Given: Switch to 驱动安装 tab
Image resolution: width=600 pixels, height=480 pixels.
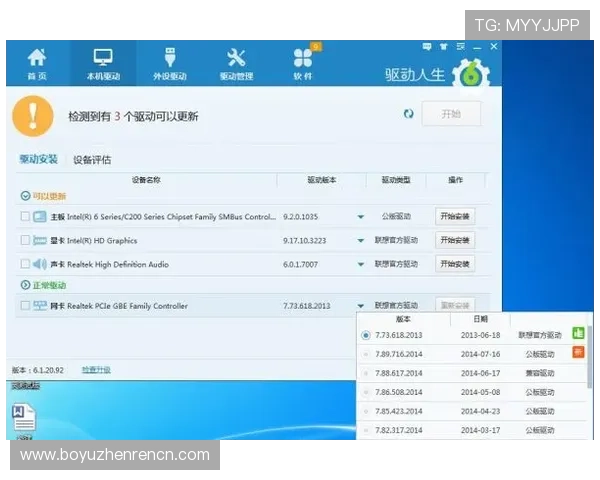Looking at the screenshot, I should click(x=39, y=159).
